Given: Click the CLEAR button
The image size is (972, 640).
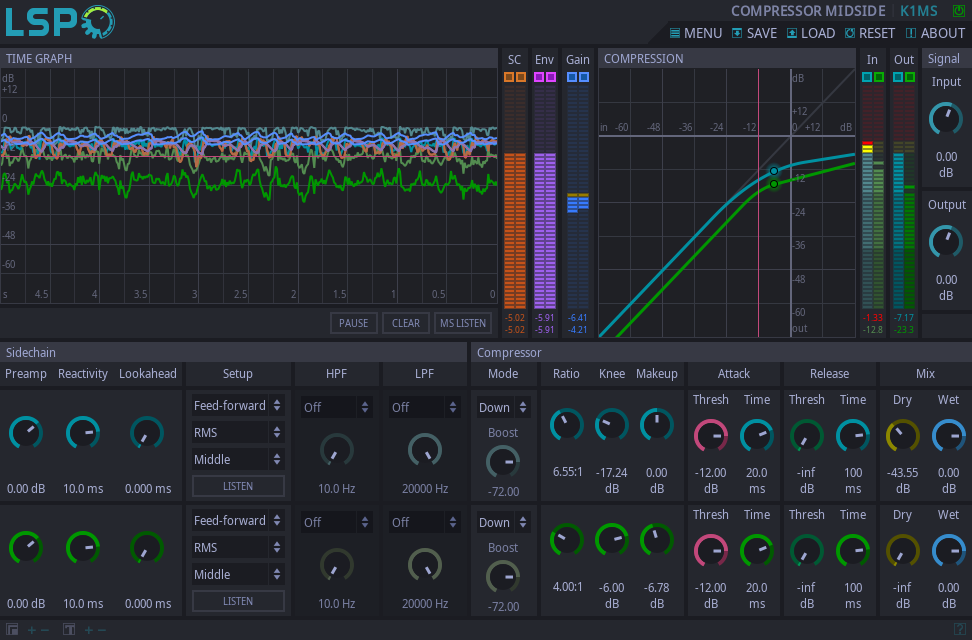Looking at the screenshot, I should (405, 323).
